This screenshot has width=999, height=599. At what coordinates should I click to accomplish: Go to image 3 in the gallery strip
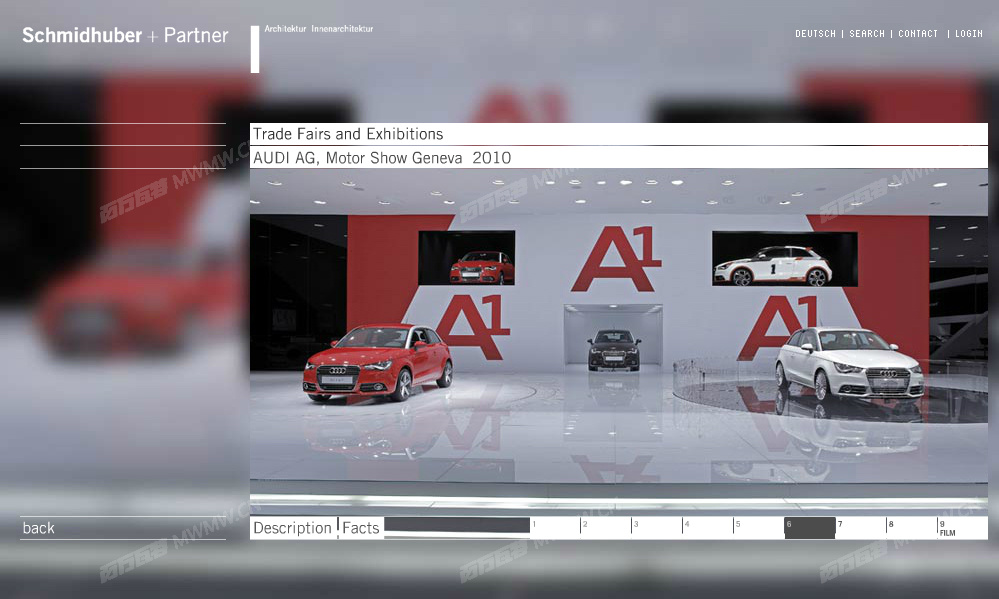click(657, 528)
